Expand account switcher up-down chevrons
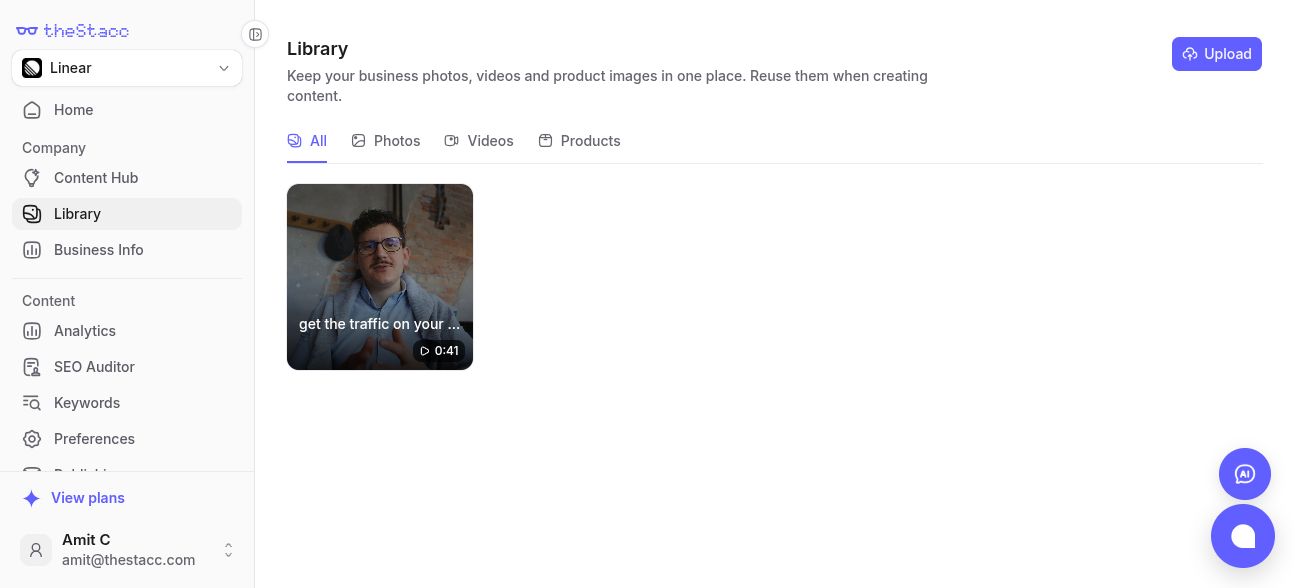 [x=228, y=550]
